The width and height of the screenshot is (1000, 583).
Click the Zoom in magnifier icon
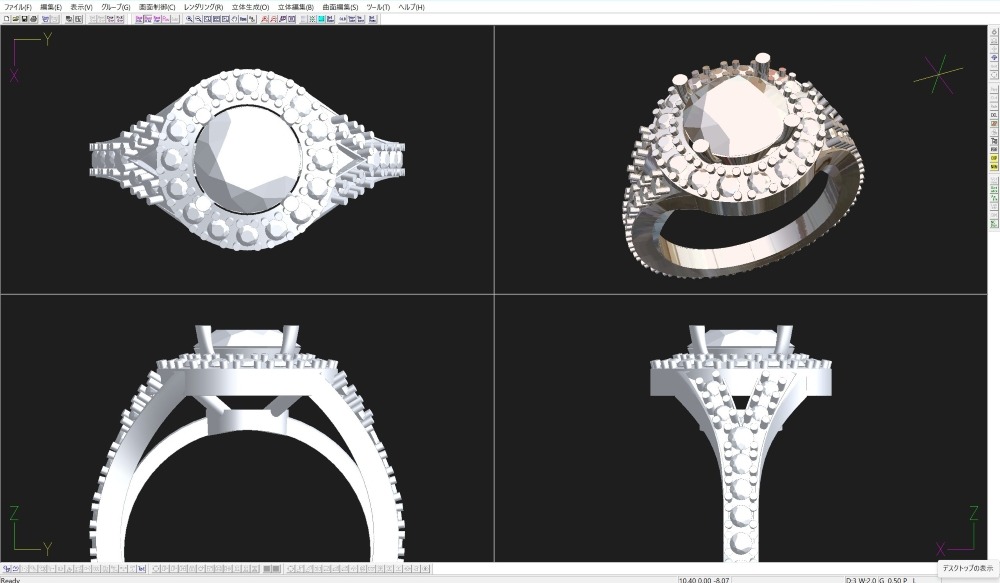click(x=189, y=18)
